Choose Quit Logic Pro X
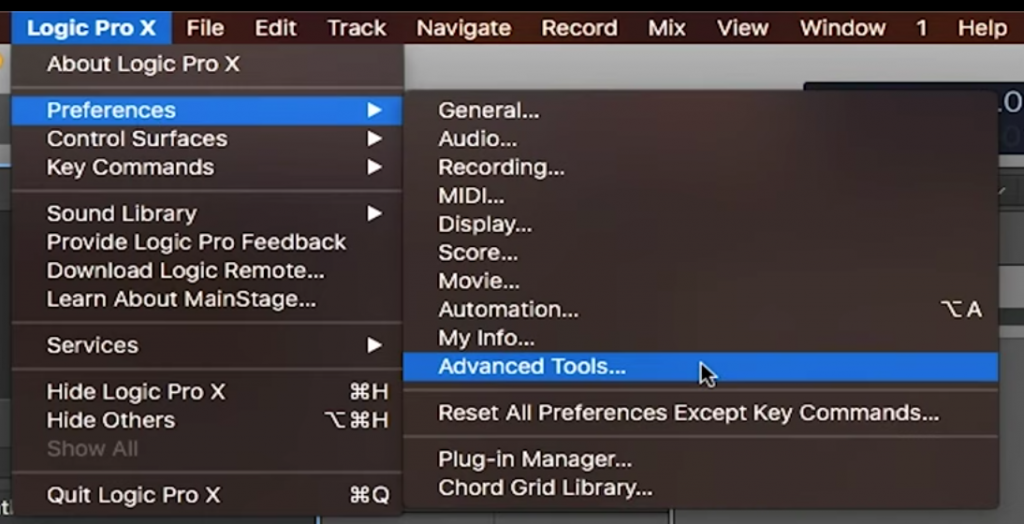The width and height of the screenshot is (1024, 524). (x=207, y=495)
